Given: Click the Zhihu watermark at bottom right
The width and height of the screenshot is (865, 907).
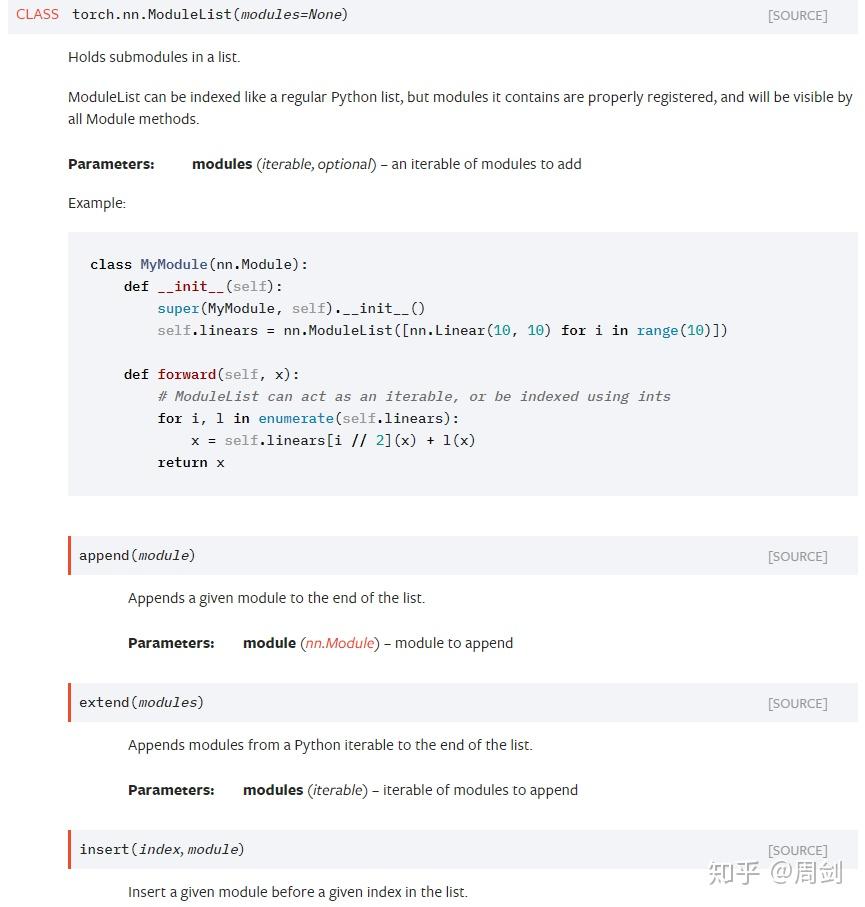Looking at the screenshot, I should click(x=775, y=873).
